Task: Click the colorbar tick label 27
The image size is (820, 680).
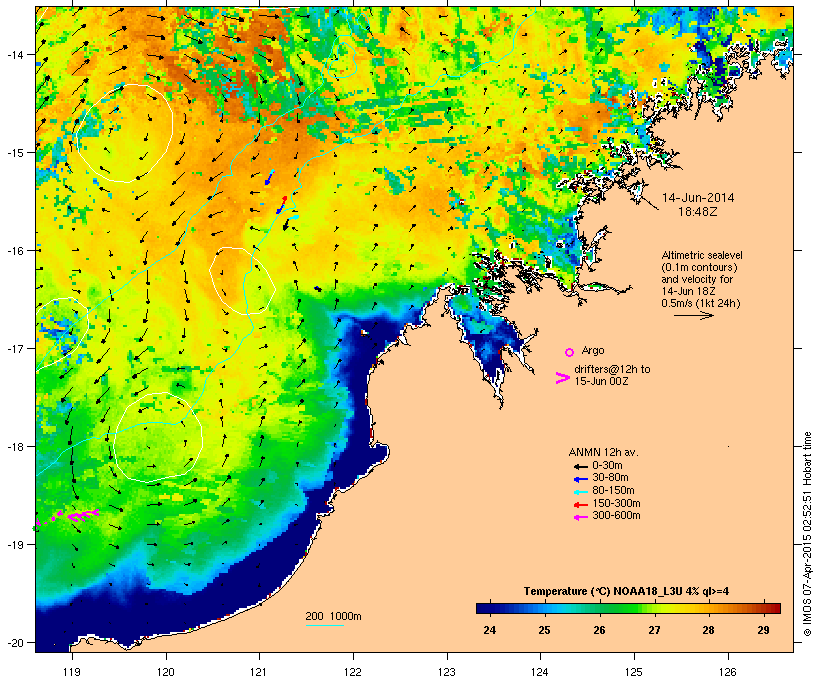Action: click(654, 630)
